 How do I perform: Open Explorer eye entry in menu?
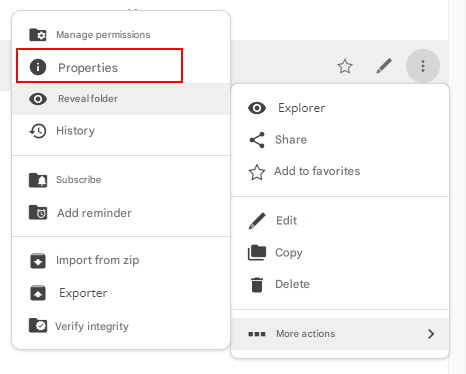340,108
